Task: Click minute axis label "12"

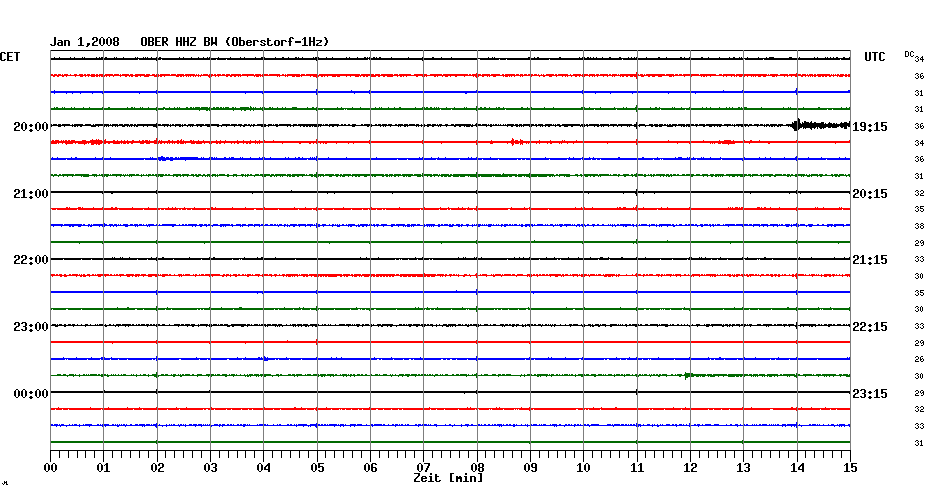Action: coord(690,468)
